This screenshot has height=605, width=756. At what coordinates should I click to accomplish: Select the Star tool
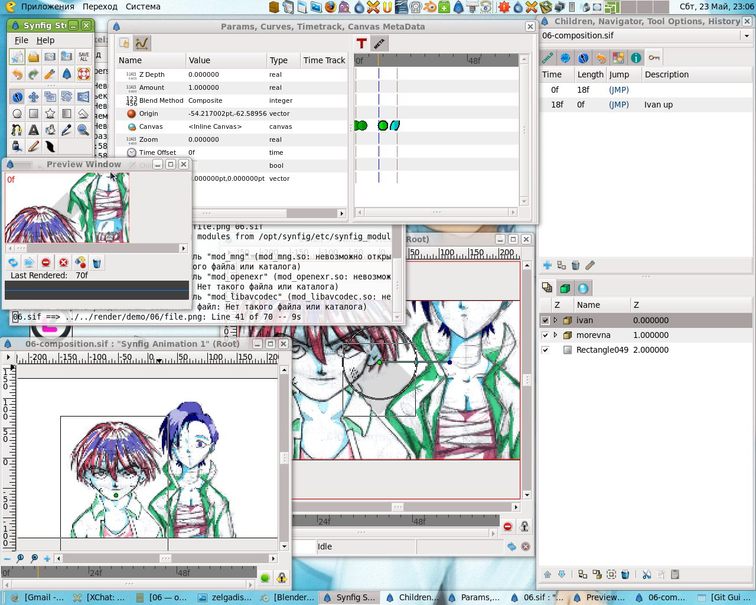(50, 114)
